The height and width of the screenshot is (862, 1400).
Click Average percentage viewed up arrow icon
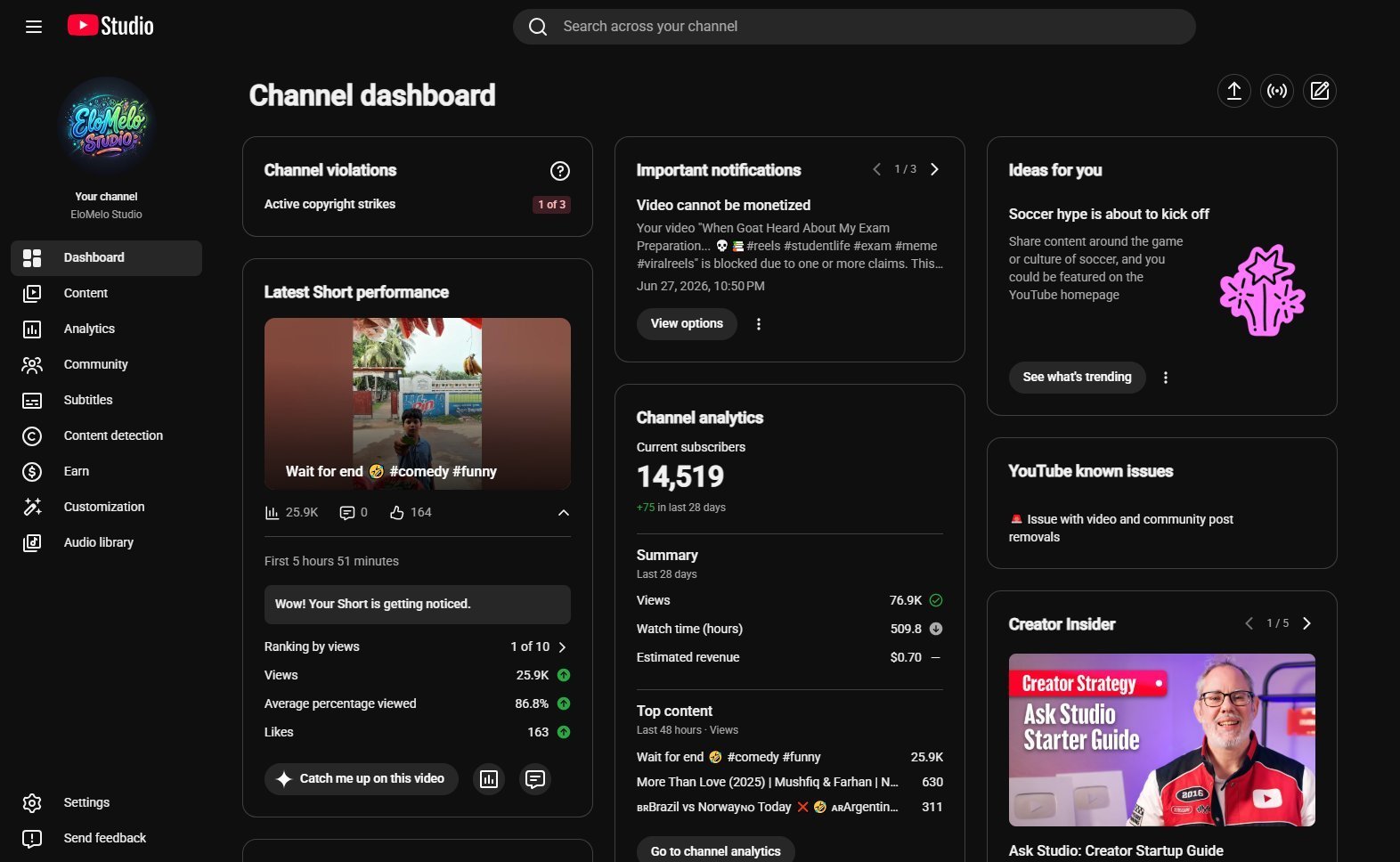564,703
